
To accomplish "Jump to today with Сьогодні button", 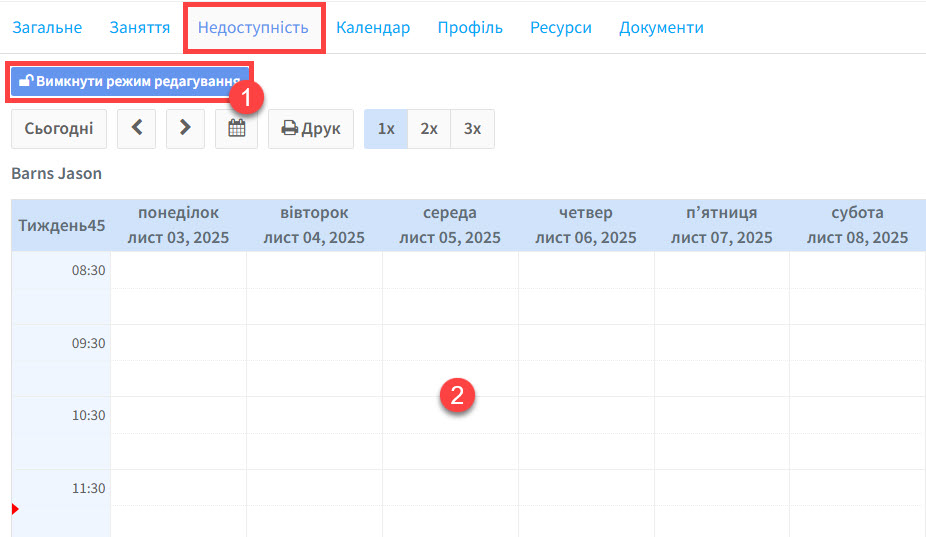I will [x=59, y=129].
